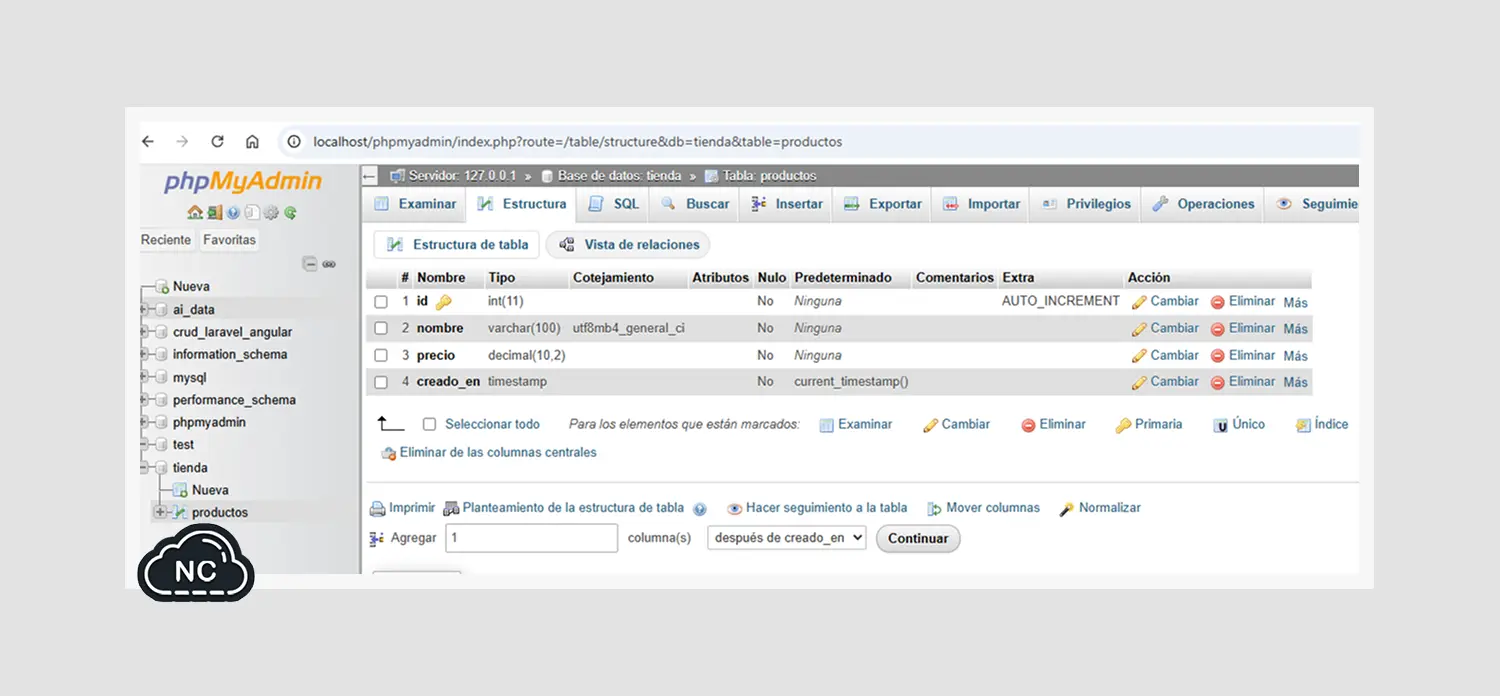Open the Reciente navigation tab
Screen dimensions: 1500x696
[x=166, y=240]
